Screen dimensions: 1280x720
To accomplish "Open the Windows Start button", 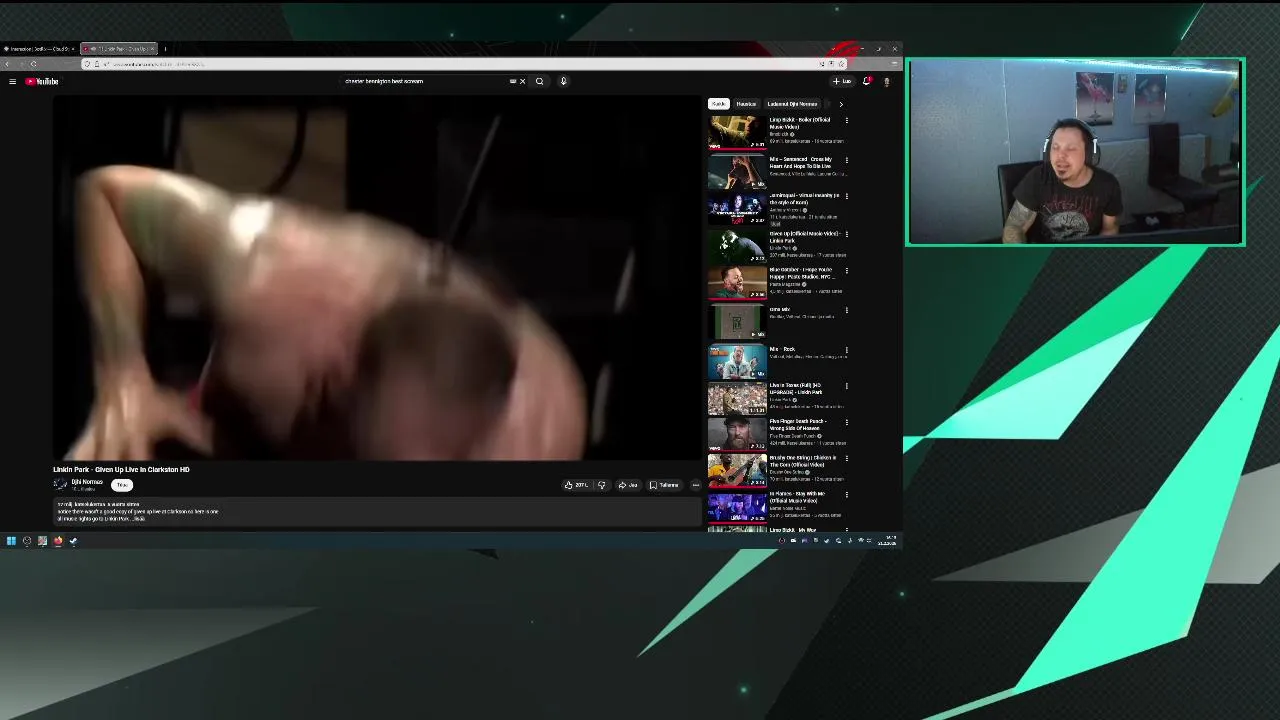I will coord(11,541).
